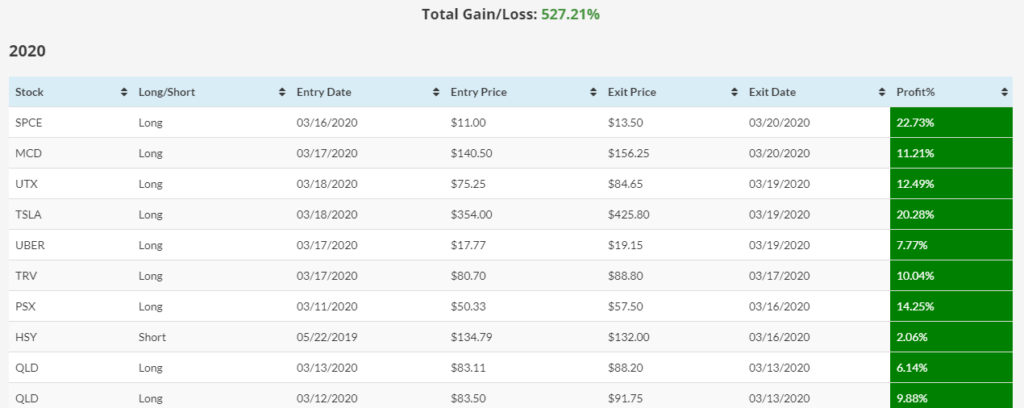Click the $140.50 entry price
This screenshot has width=1024, height=408.
[x=472, y=153]
